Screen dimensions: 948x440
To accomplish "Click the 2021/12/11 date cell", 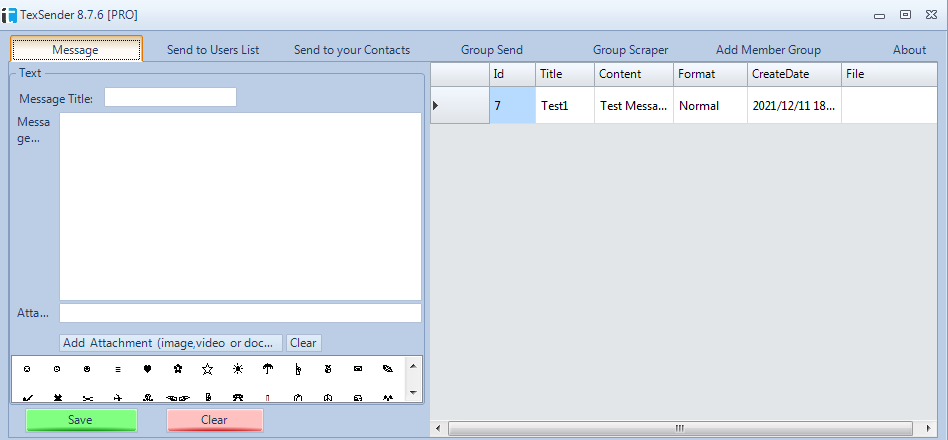I will click(794, 105).
